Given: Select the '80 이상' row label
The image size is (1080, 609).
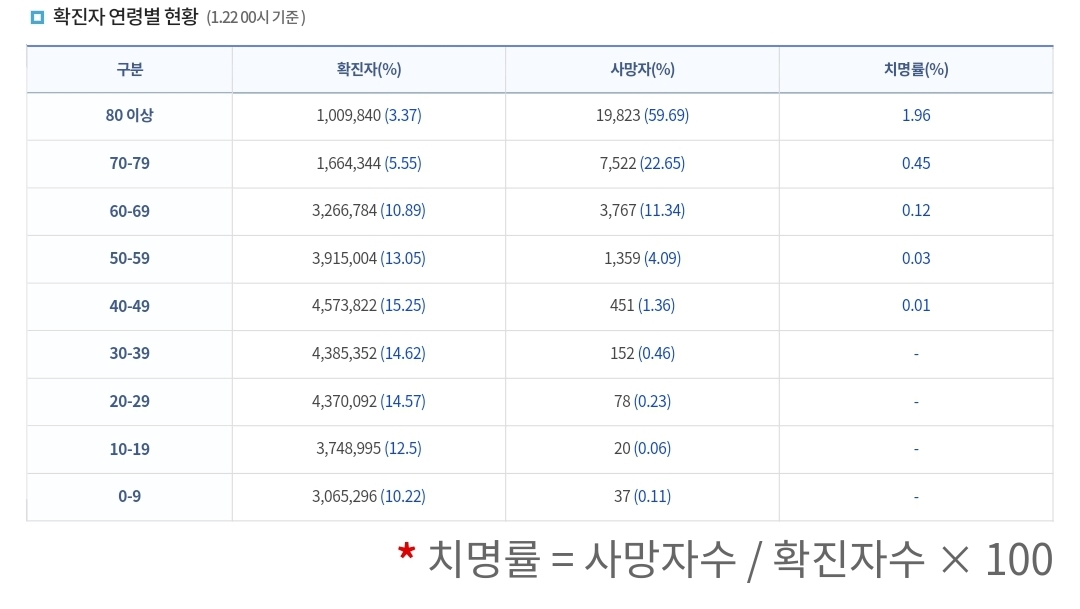Looking at the screenshot, I should click(129, 116).
